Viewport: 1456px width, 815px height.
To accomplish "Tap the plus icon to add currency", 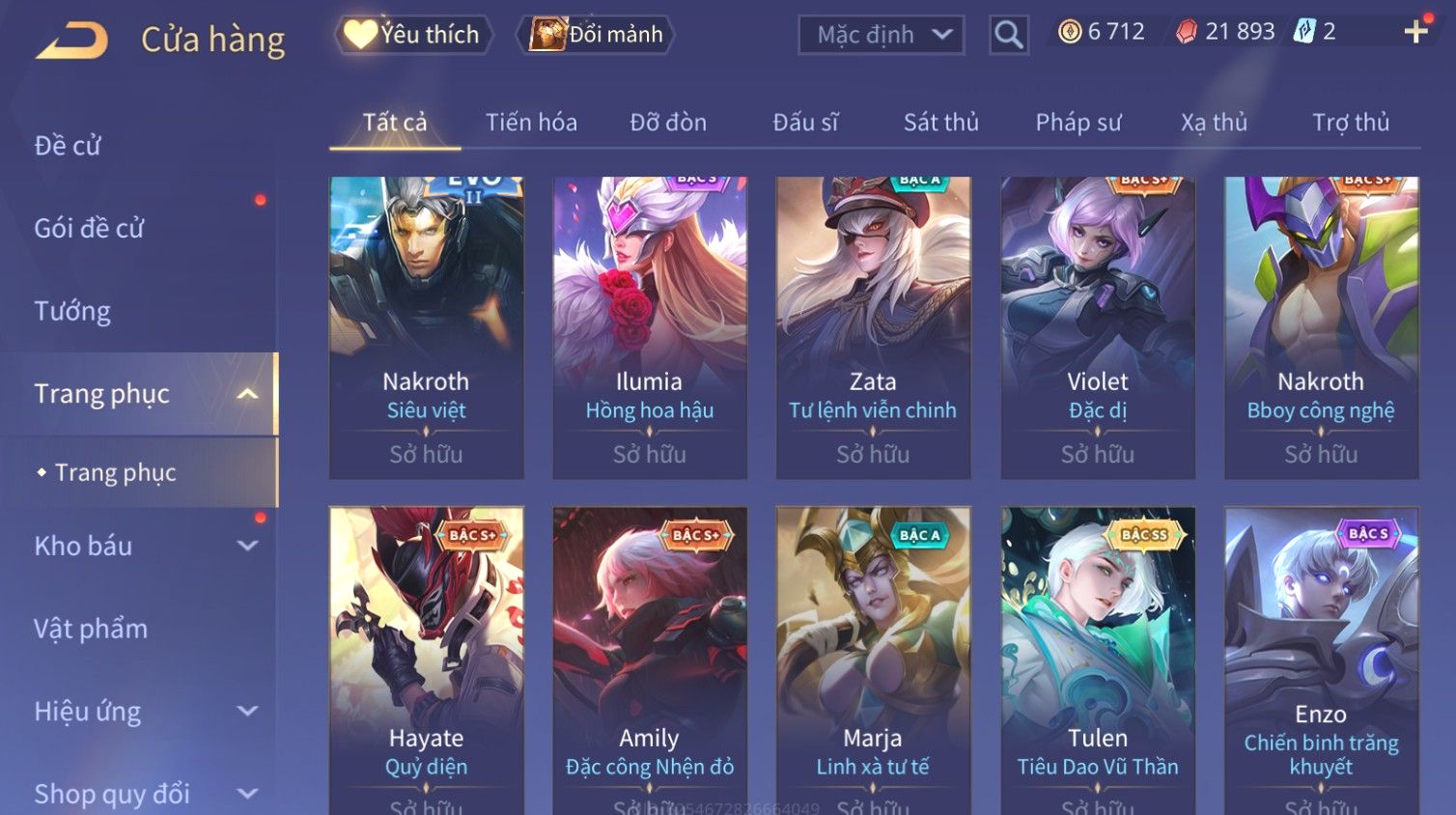I will tap(1415, 32).
